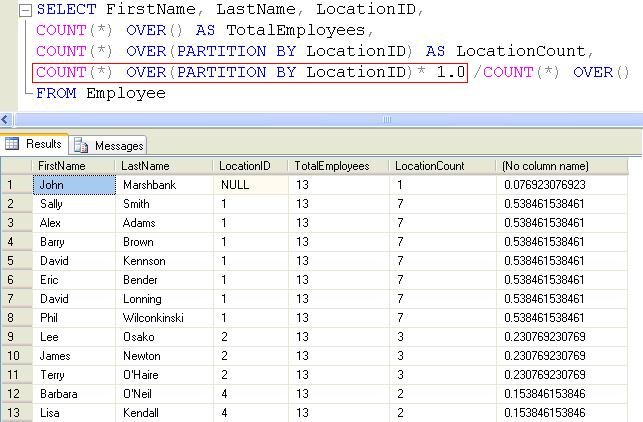Image resolution: width=643 pixels, height=422 pixels.
Task: Select row 9 via its row header
Action: [16, 337]
